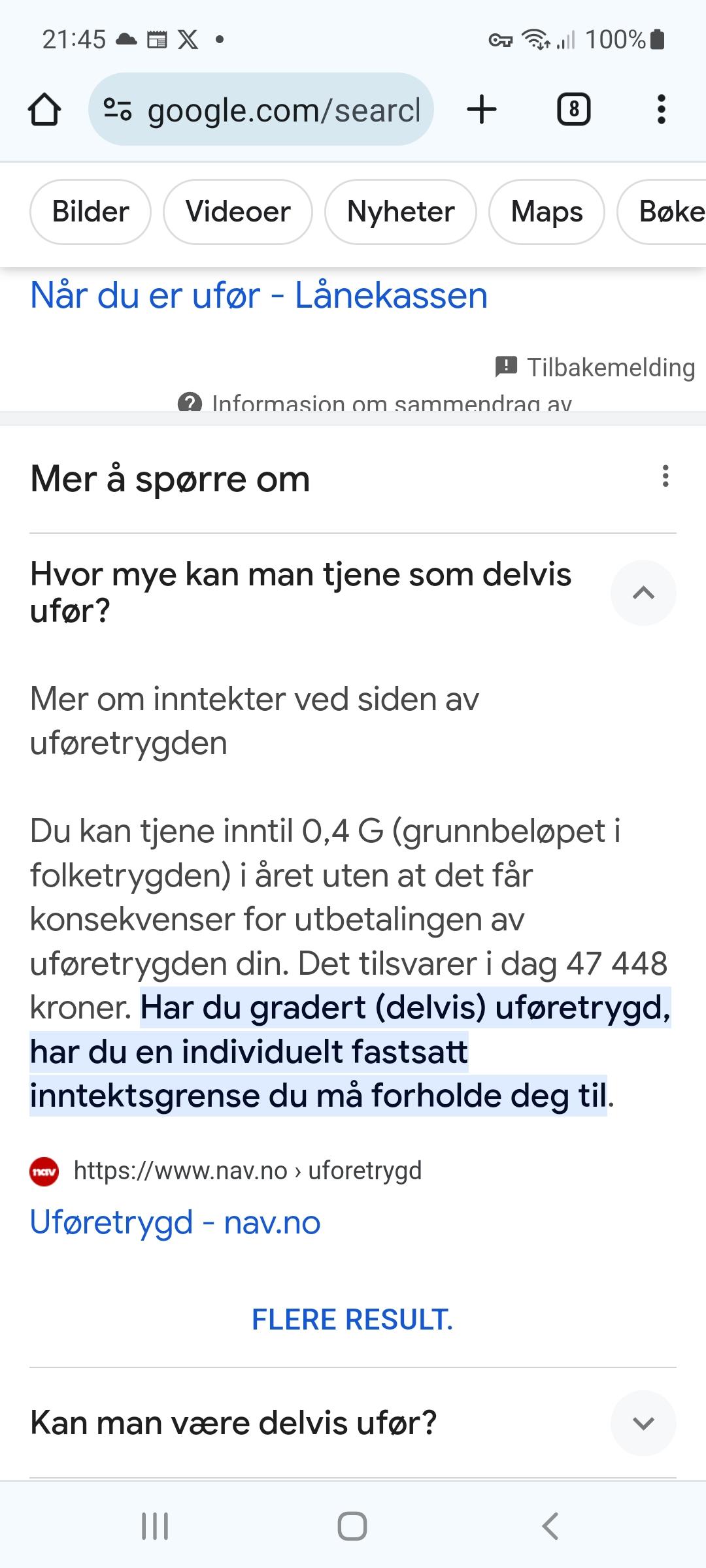Viewport: 706px width, 1568px height.
Task: Select the Nyheter search filter
Action: tap(401, 212)
